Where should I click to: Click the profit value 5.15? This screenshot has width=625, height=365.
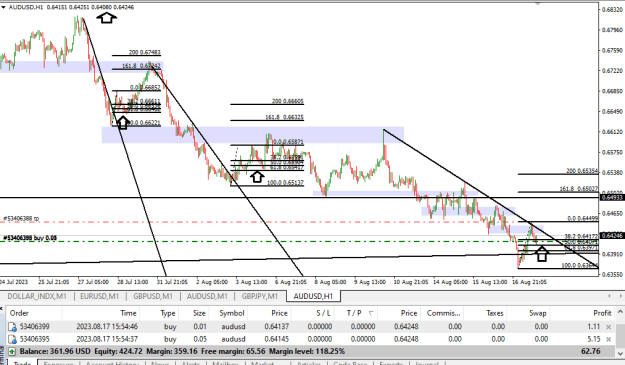594,339
